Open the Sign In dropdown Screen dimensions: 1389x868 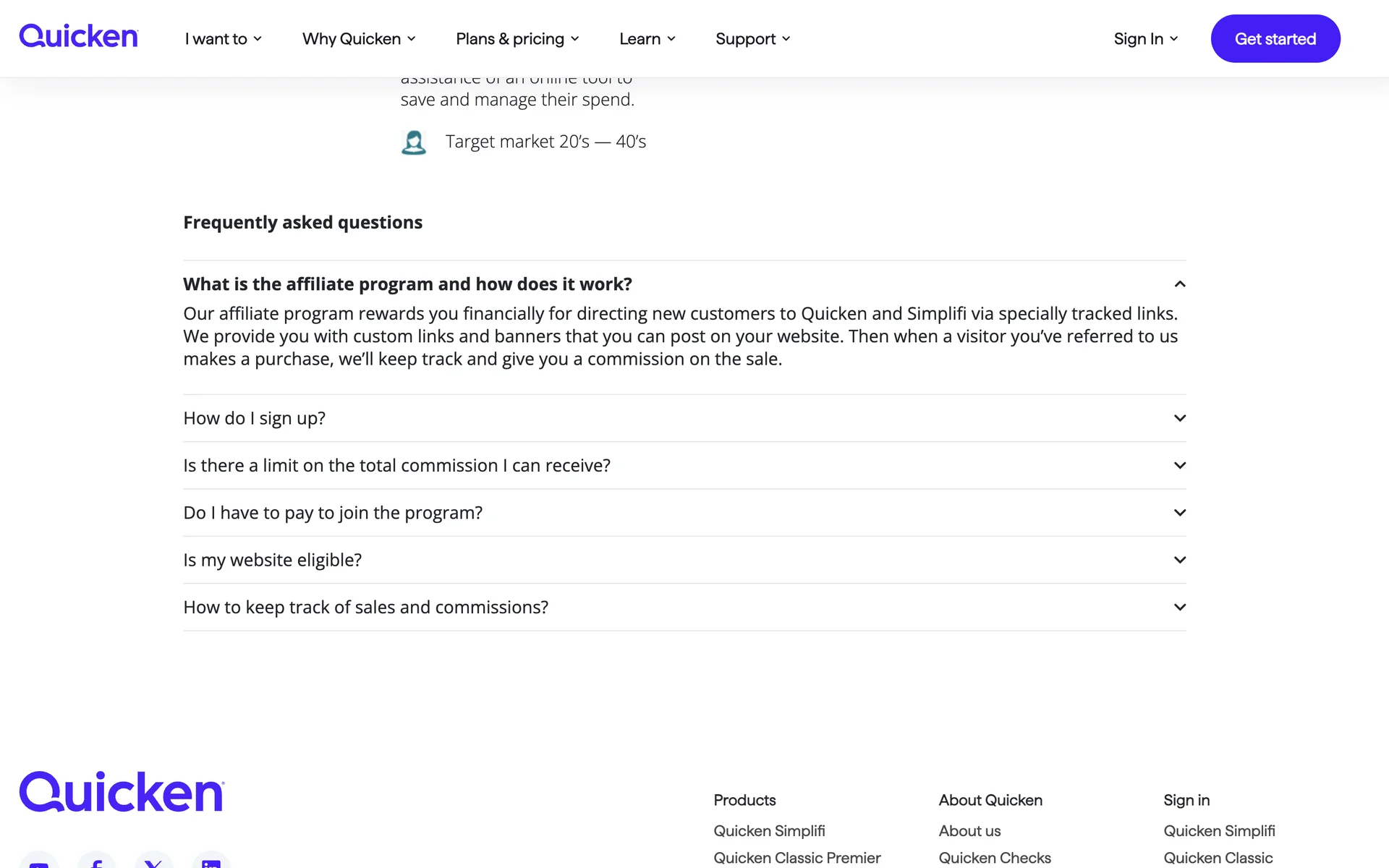point(1145,39)
